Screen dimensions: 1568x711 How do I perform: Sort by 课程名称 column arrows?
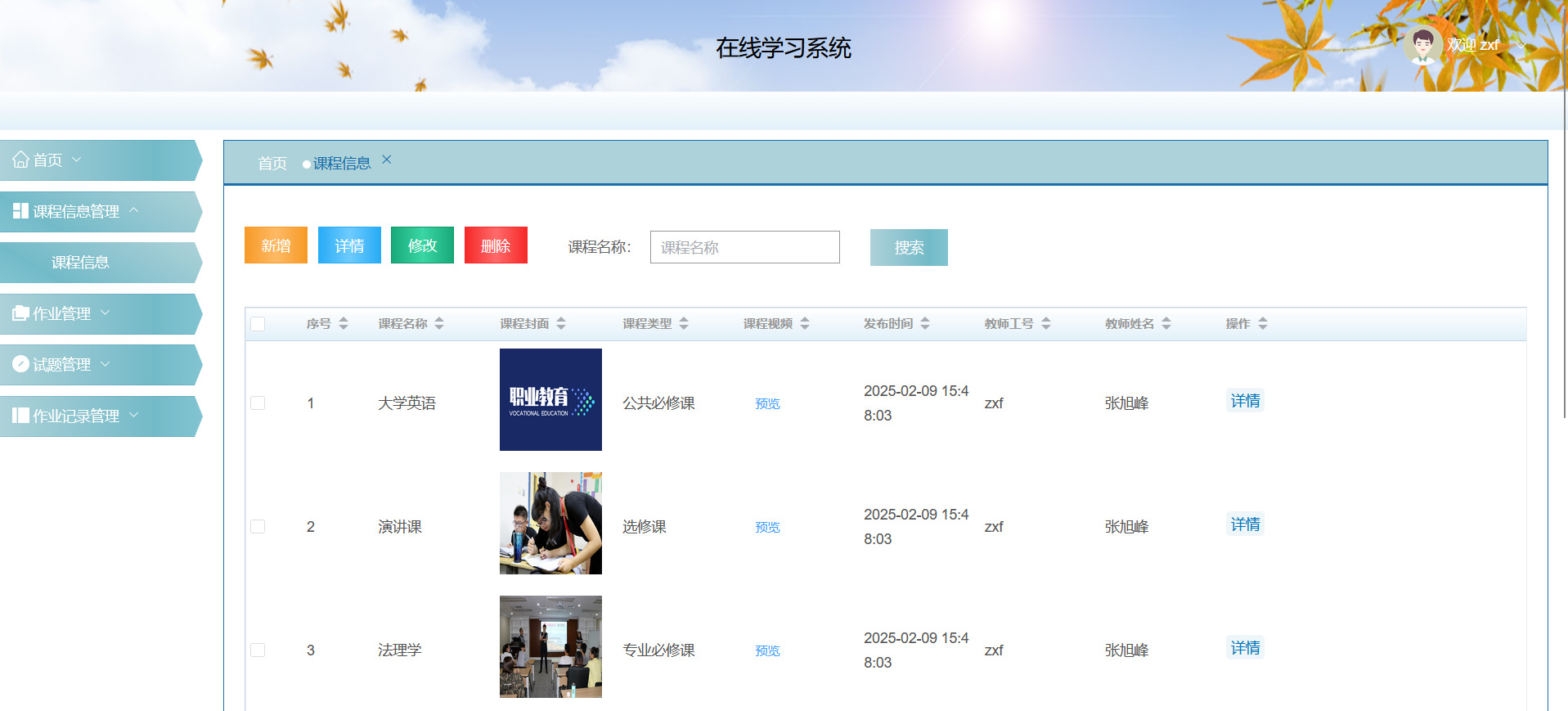coord(439,323)
